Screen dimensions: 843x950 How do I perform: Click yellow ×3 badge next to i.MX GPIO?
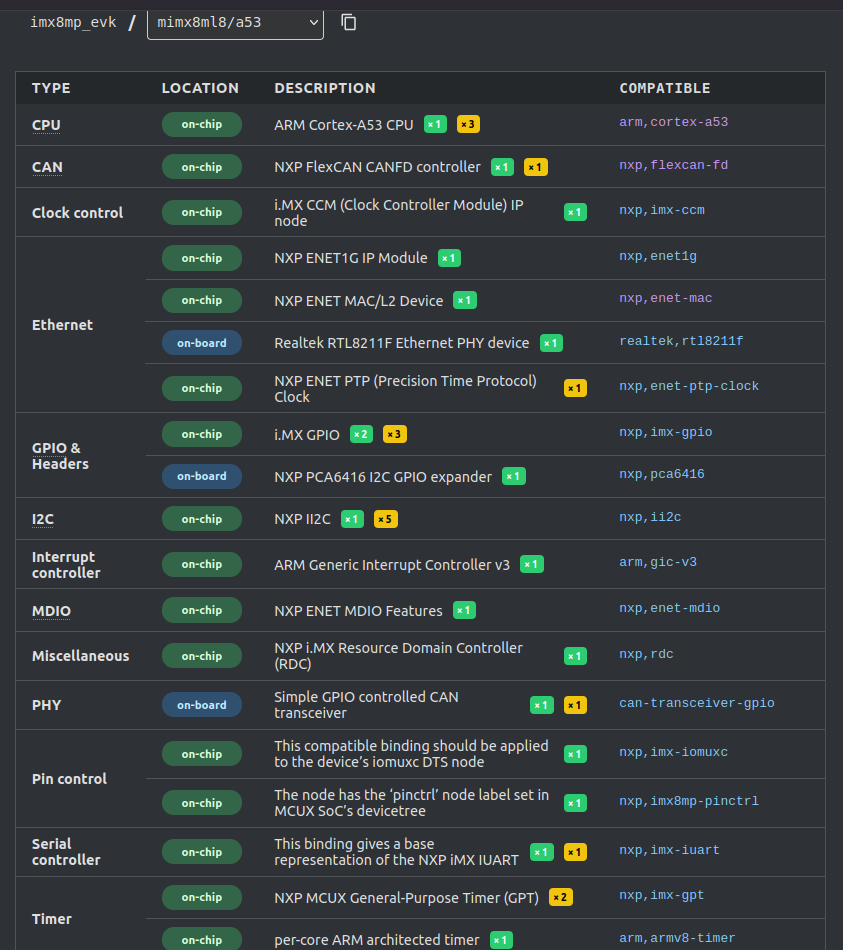pyautogui.click(x=395, y=434)
